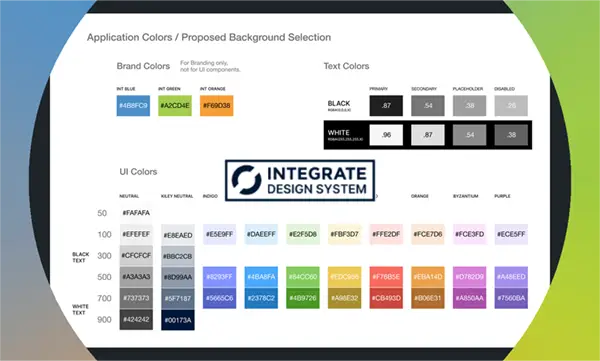The height and width of the screenshot is (361, 600).
Task: Choose the #4B9726 green 700 swatch
Action: (303, 298)
